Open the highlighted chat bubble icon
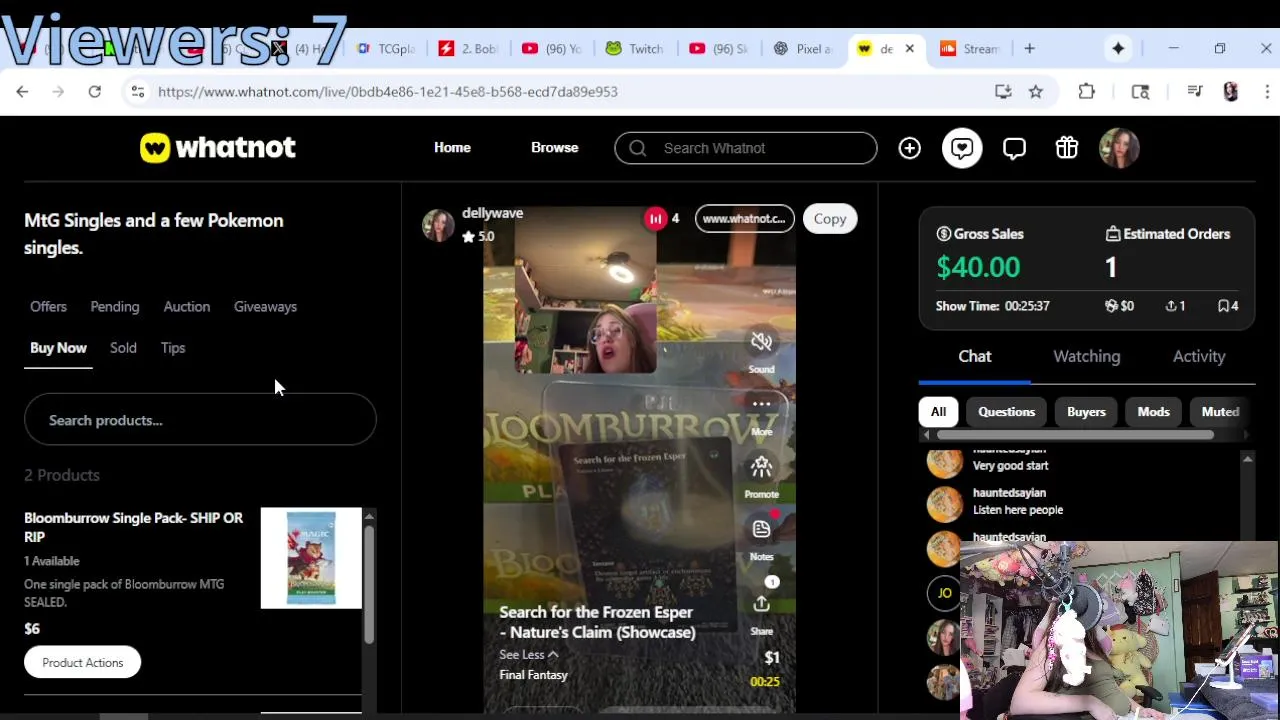 [x=962, y=148]
